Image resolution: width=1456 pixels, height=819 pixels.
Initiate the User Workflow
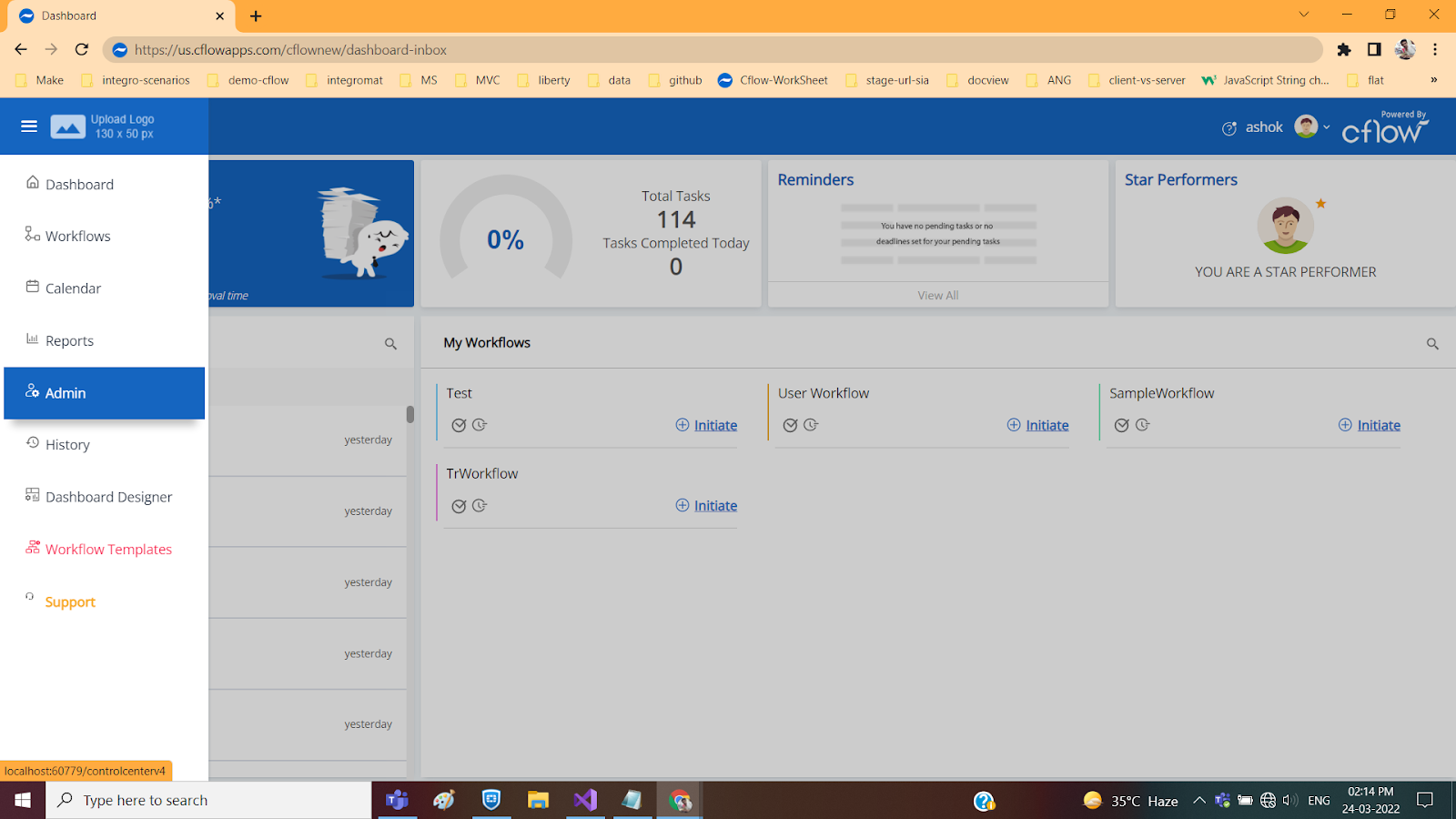pos(1037,425)
